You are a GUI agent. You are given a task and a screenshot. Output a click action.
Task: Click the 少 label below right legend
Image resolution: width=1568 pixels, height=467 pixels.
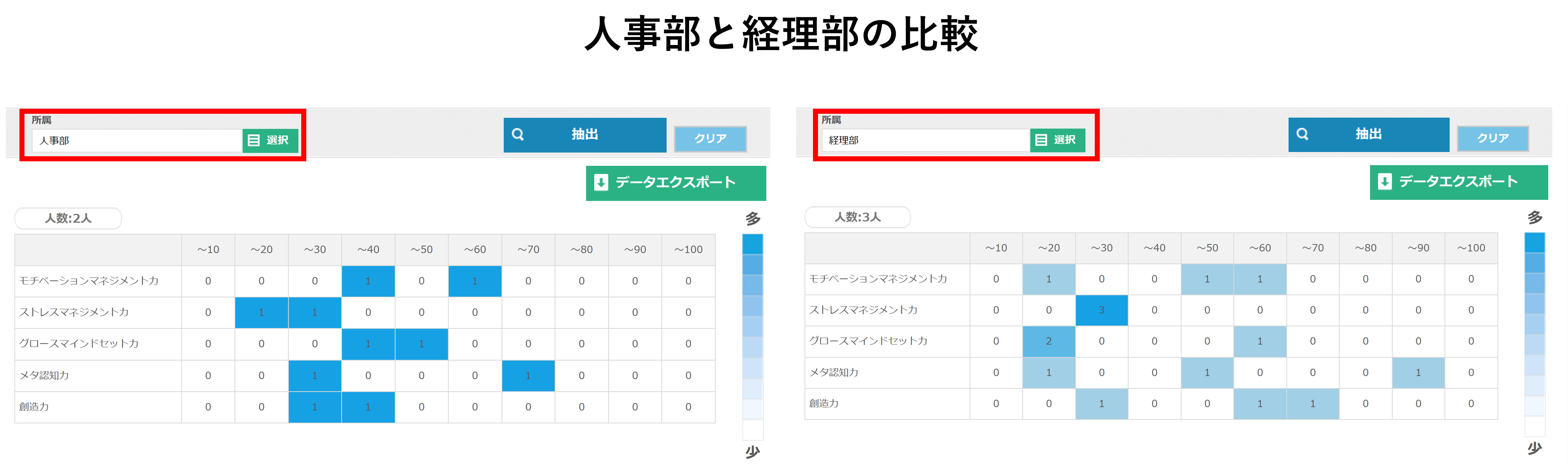click(1535, 449)
